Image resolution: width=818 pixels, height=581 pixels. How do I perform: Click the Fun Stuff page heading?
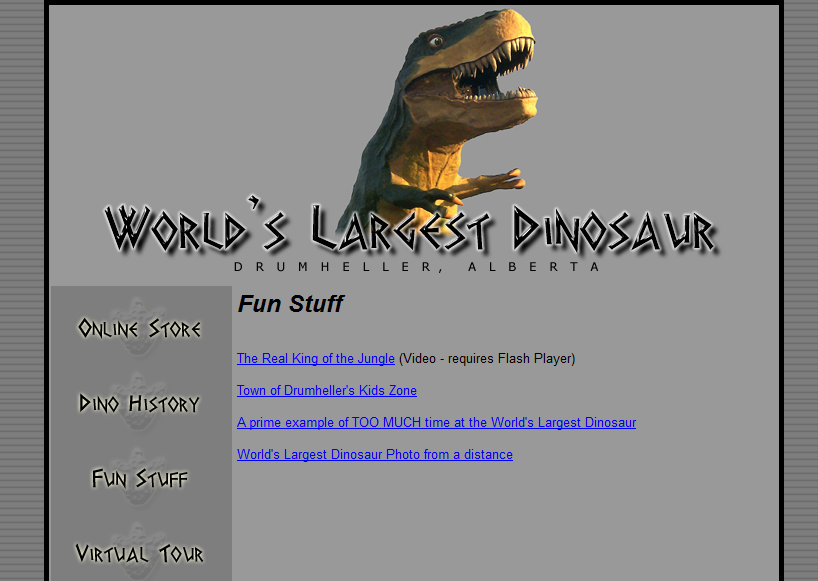[290, 304]
